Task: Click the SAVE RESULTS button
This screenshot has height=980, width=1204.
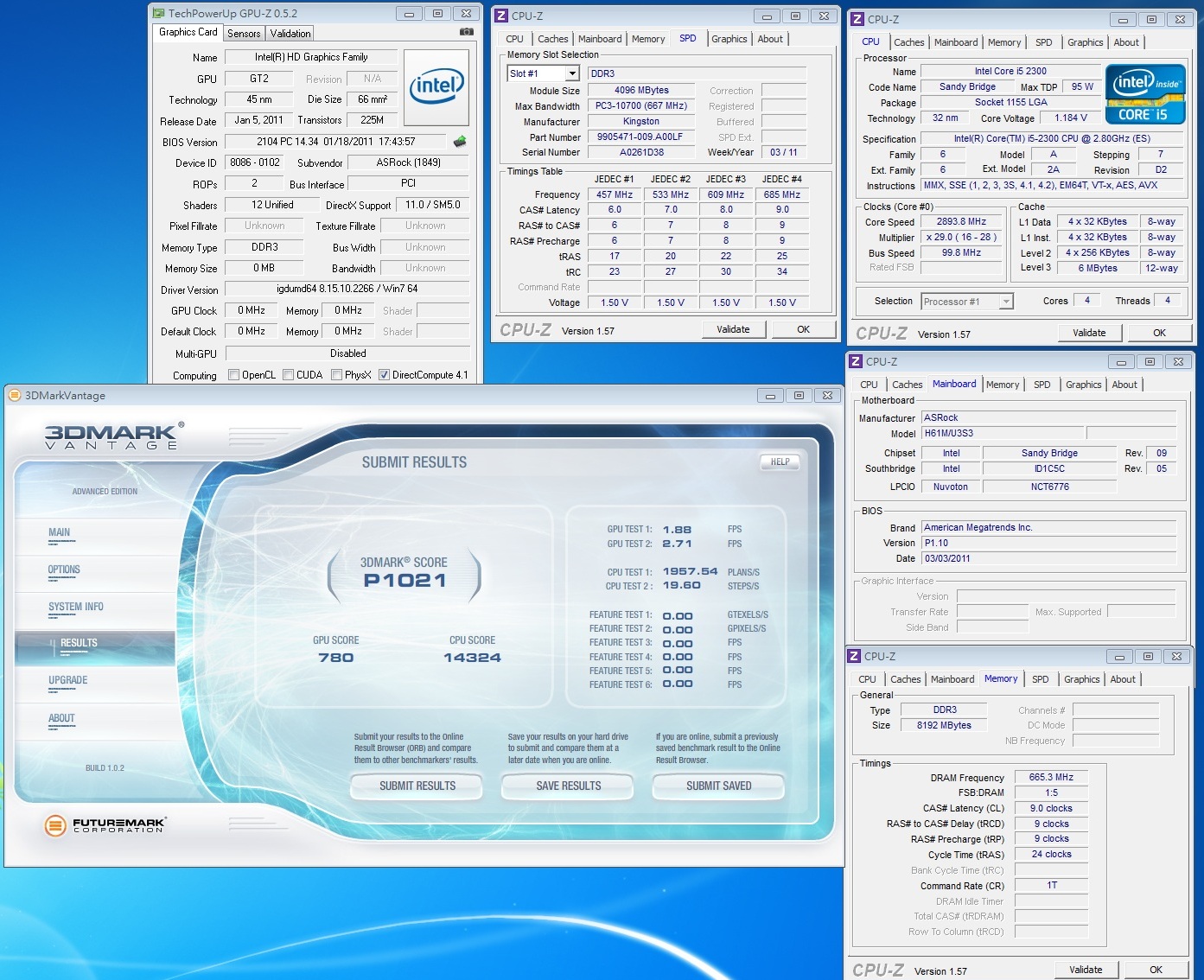Action: pyautogui.click(x=568, y=786)
